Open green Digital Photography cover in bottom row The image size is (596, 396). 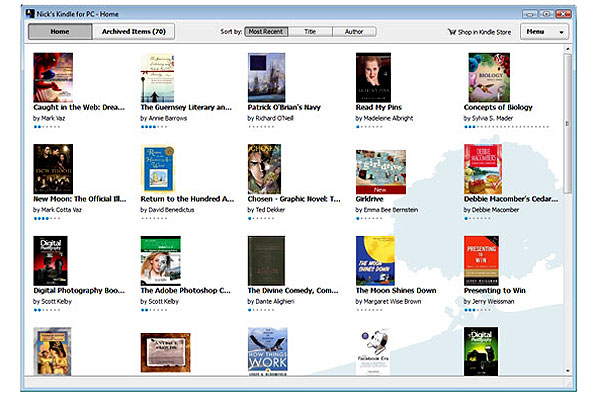[x=481, y=352]
